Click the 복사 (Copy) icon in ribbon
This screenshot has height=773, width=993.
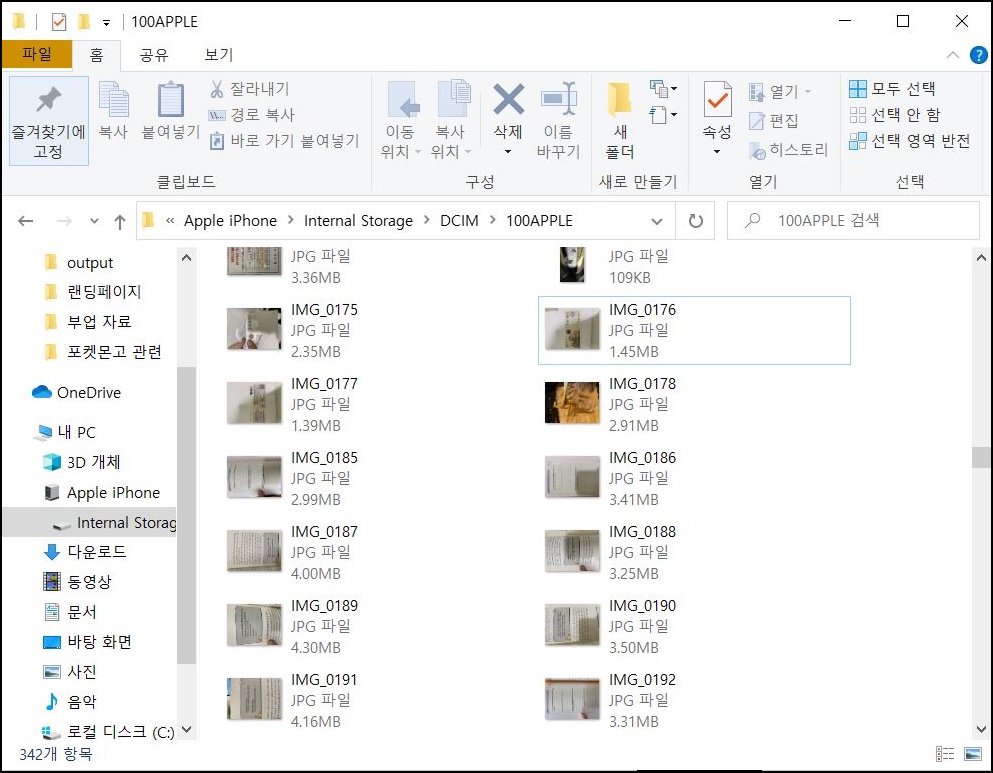(113, 110)
